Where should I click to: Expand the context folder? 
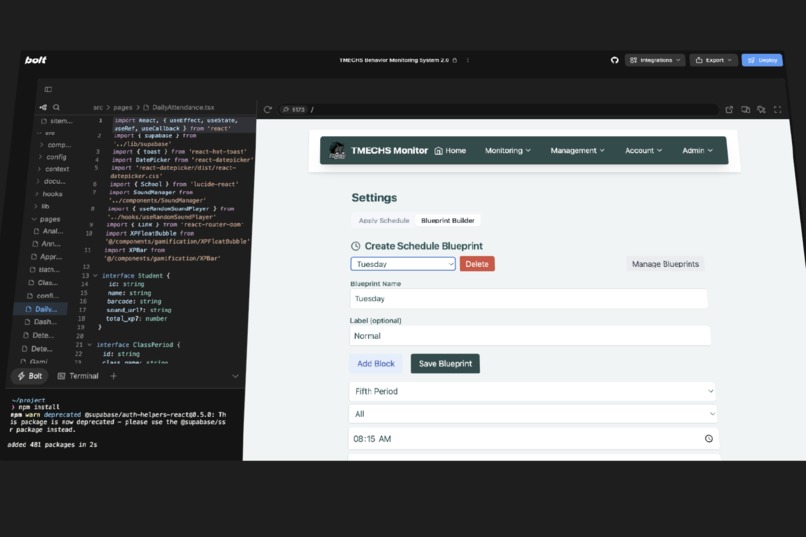coord(53,169)
